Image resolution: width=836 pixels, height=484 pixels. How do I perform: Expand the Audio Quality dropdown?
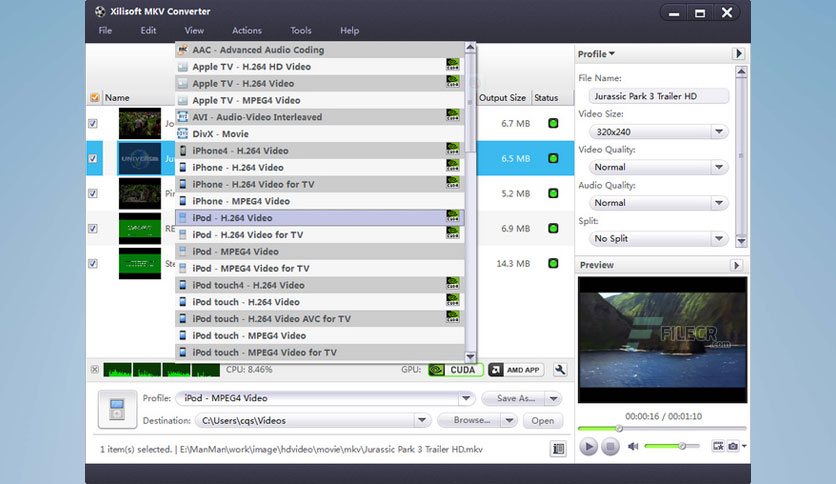click(x=719, y=203)
